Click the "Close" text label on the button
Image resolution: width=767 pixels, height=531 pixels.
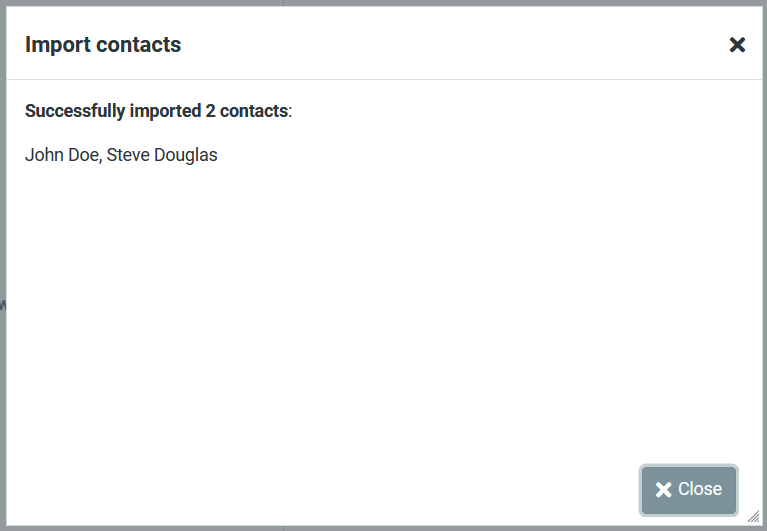tap(700, 489)
